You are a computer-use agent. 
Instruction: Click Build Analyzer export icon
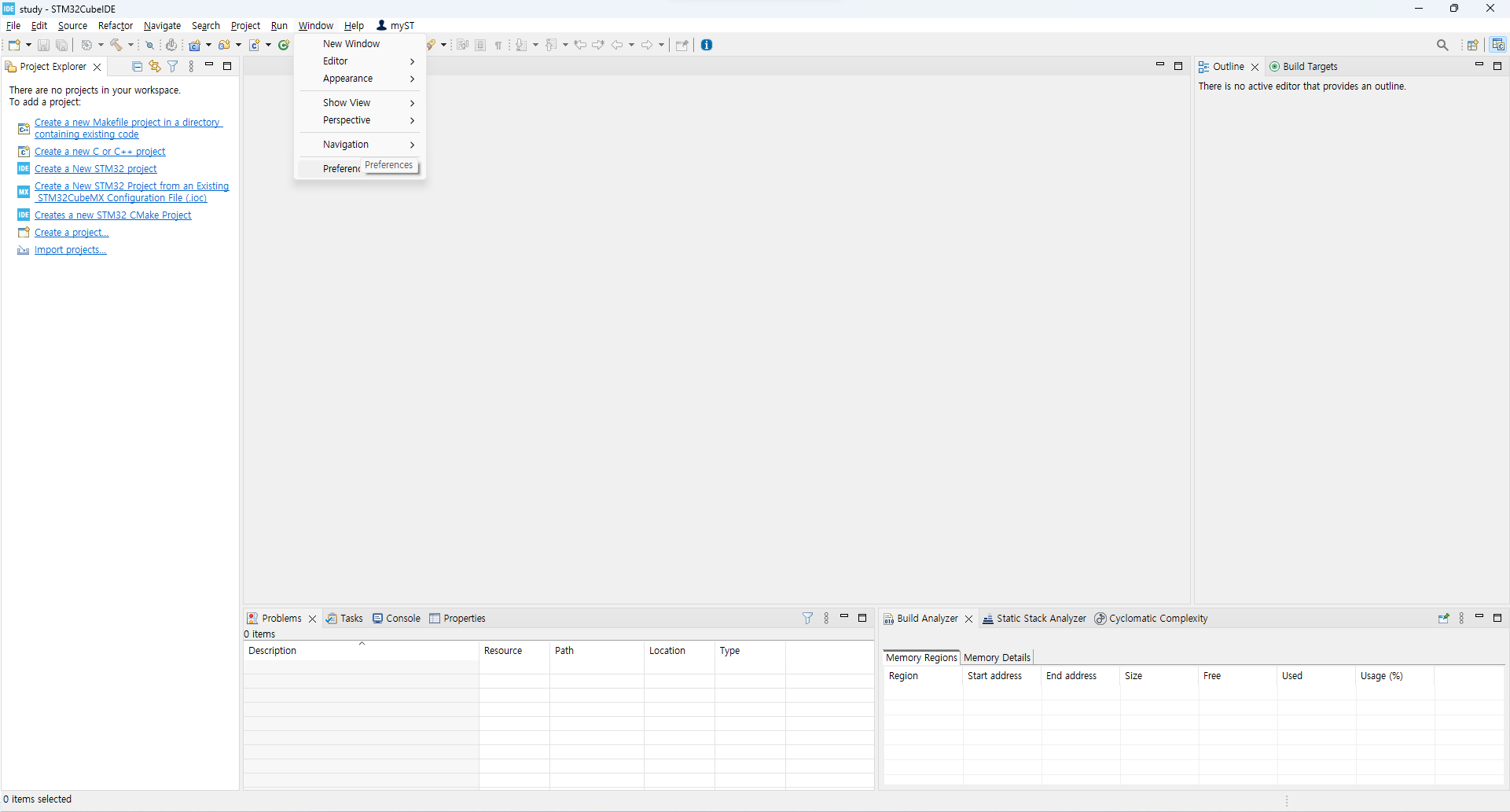(1443, 619)
